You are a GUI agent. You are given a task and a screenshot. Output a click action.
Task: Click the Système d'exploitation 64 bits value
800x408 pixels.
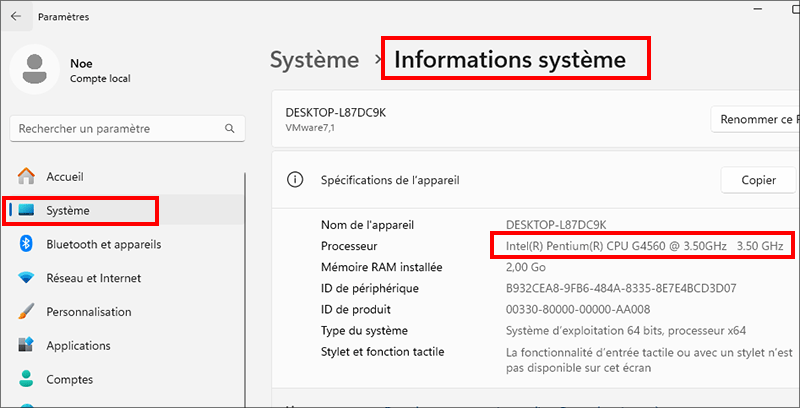click(x=626, y=330)
